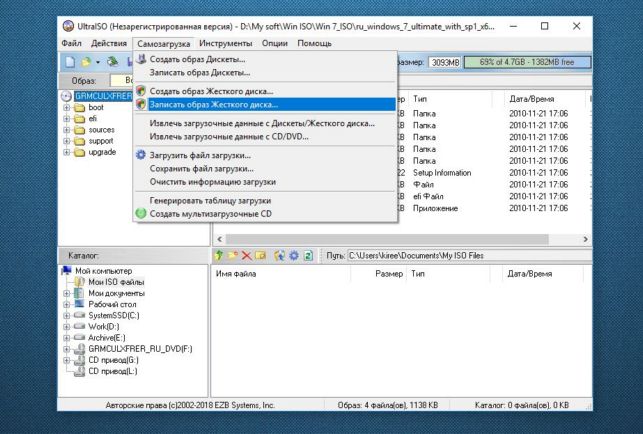Click the boot folder icon in image tree

click(x=79, y=108)
